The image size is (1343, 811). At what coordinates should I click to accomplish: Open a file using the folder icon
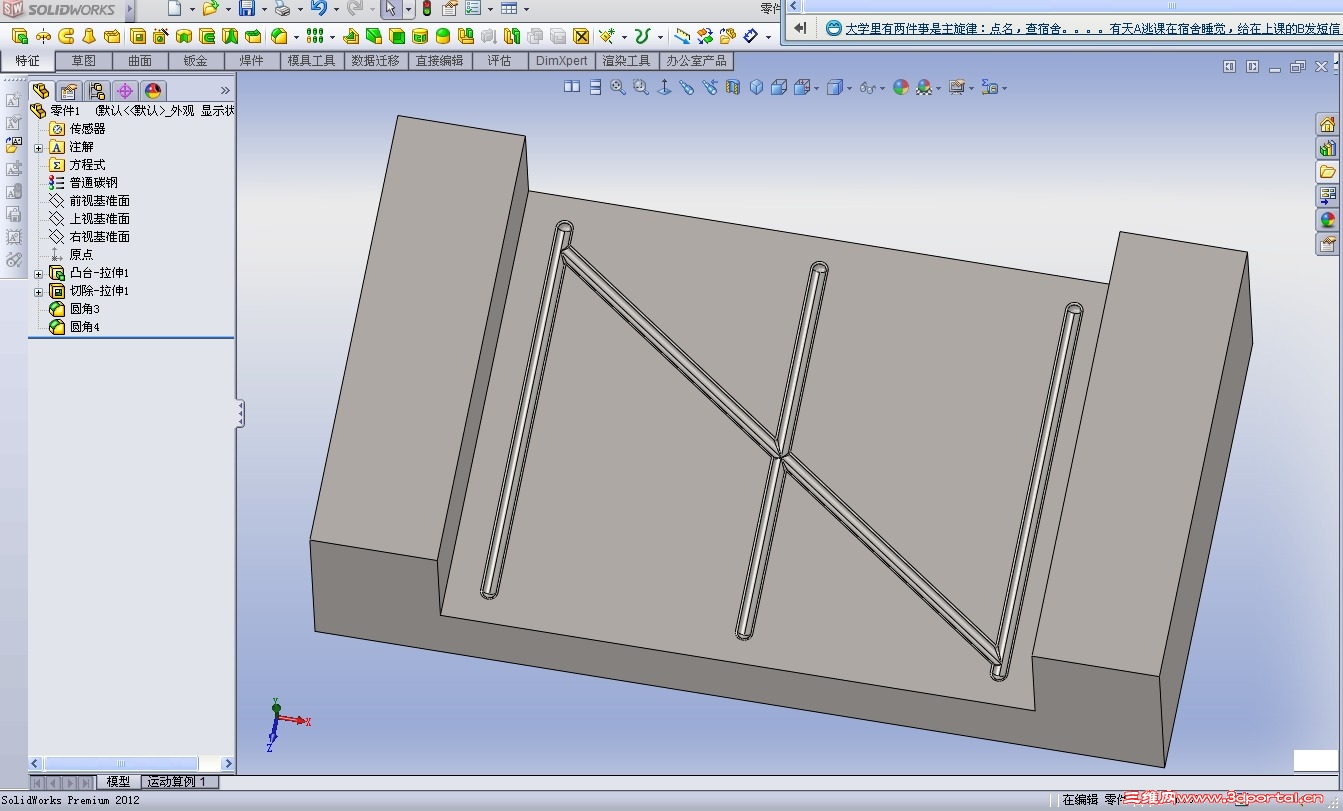(x=210, y=9)
